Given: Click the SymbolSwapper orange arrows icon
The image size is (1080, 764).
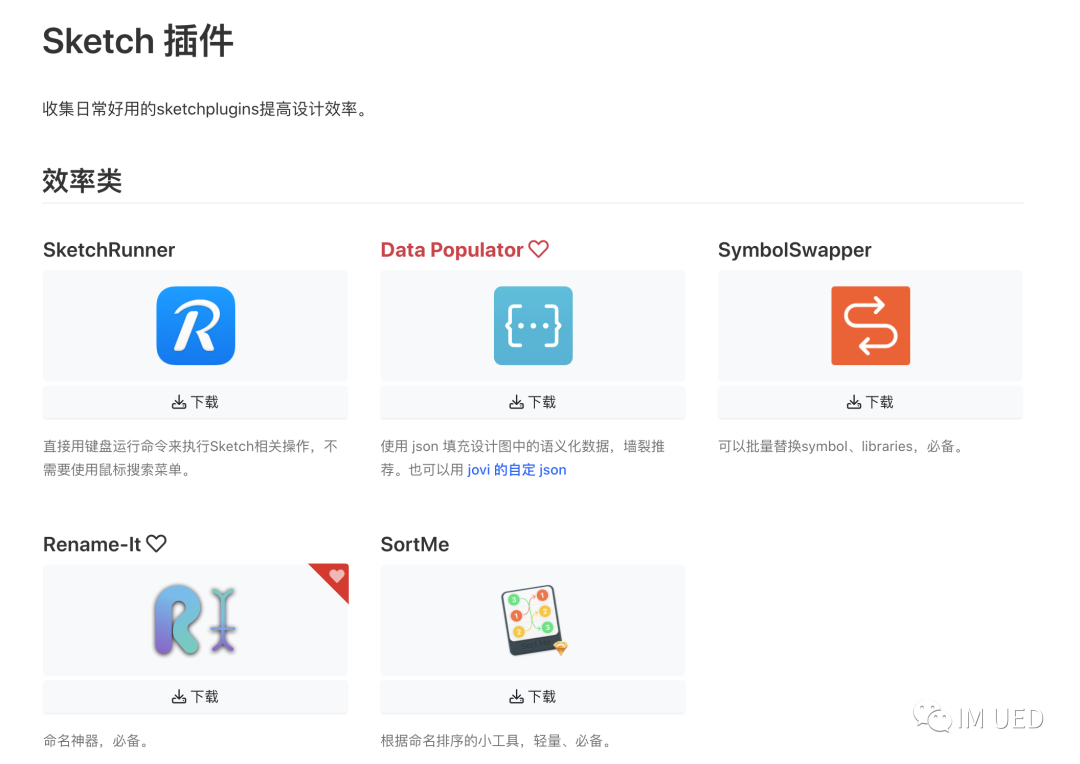Looking at the screenshot, I should coord(870,326).
